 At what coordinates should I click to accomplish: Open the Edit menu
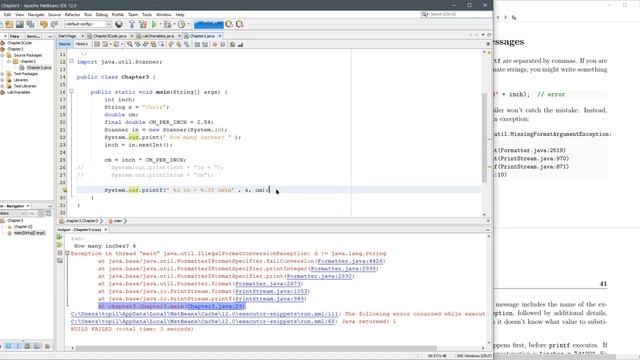7,14
